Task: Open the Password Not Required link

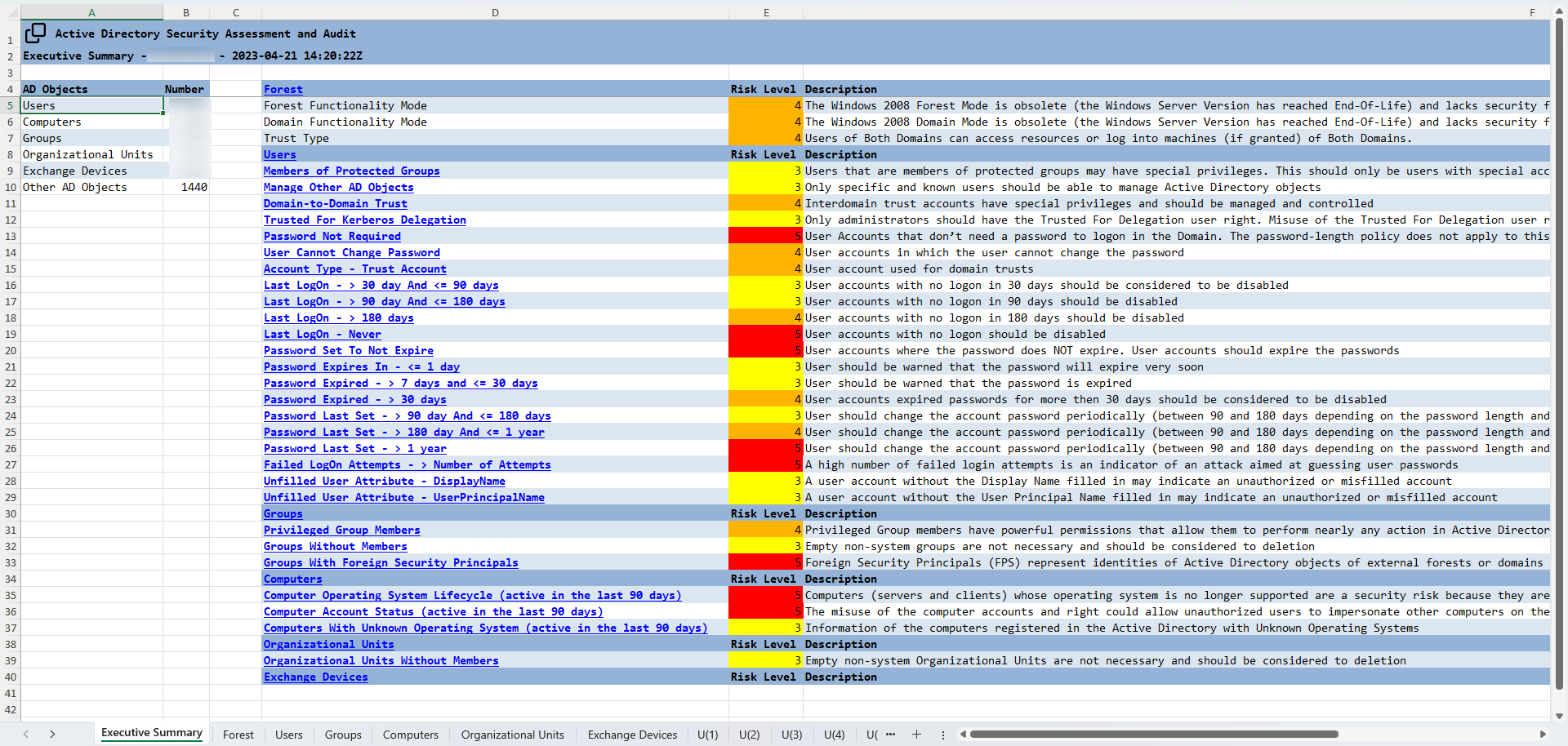Action: pyautogui.click(x=332, y=236)
